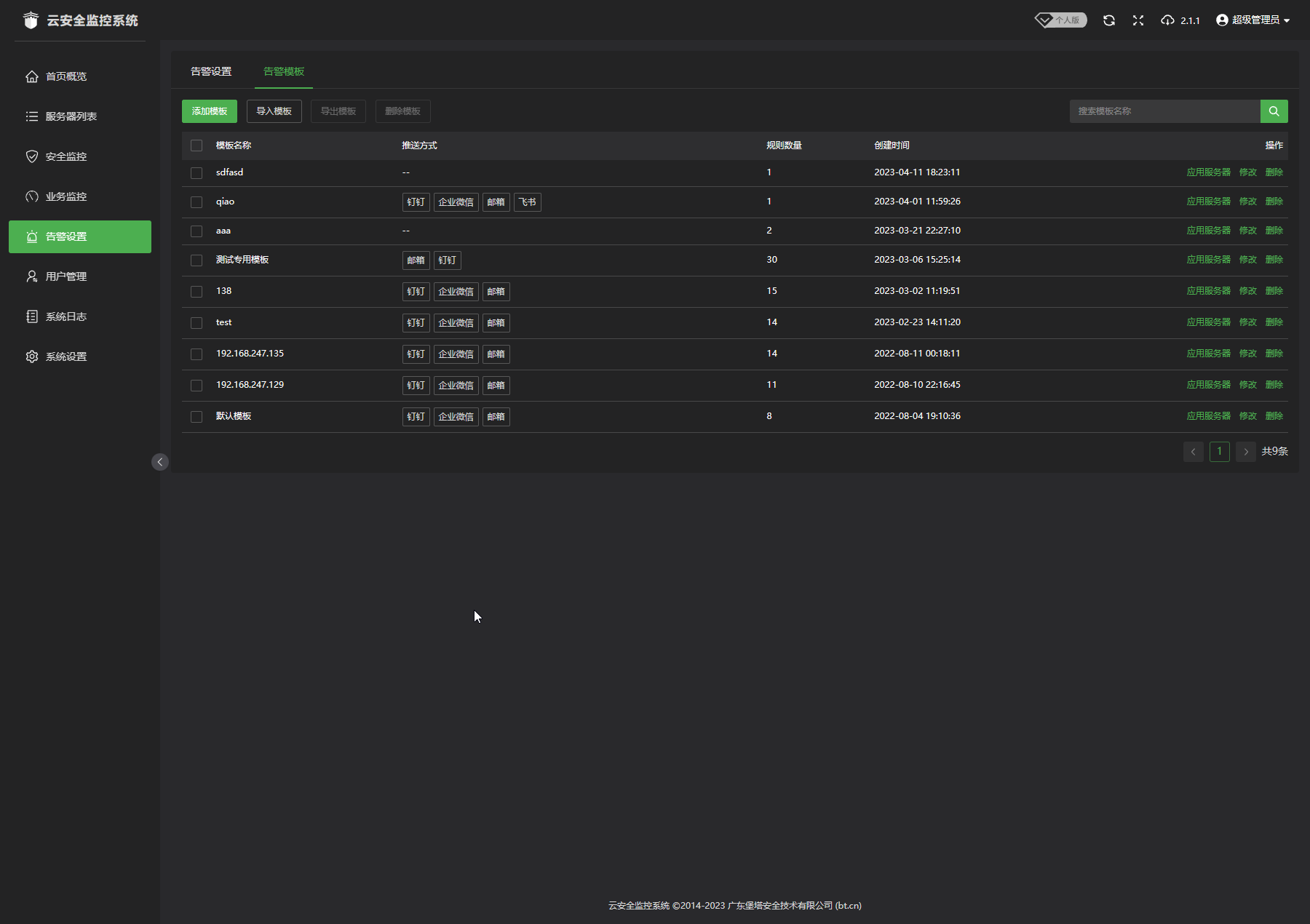Click the 个人版 edition badge
The width and height of the screenshot is (1310, 924).
pos(1061,20)
